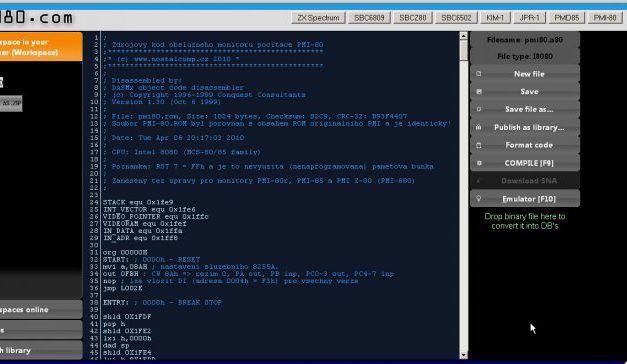Click the line 'IN_DATA equ 0x1ffa'

(x=142, y=231)
